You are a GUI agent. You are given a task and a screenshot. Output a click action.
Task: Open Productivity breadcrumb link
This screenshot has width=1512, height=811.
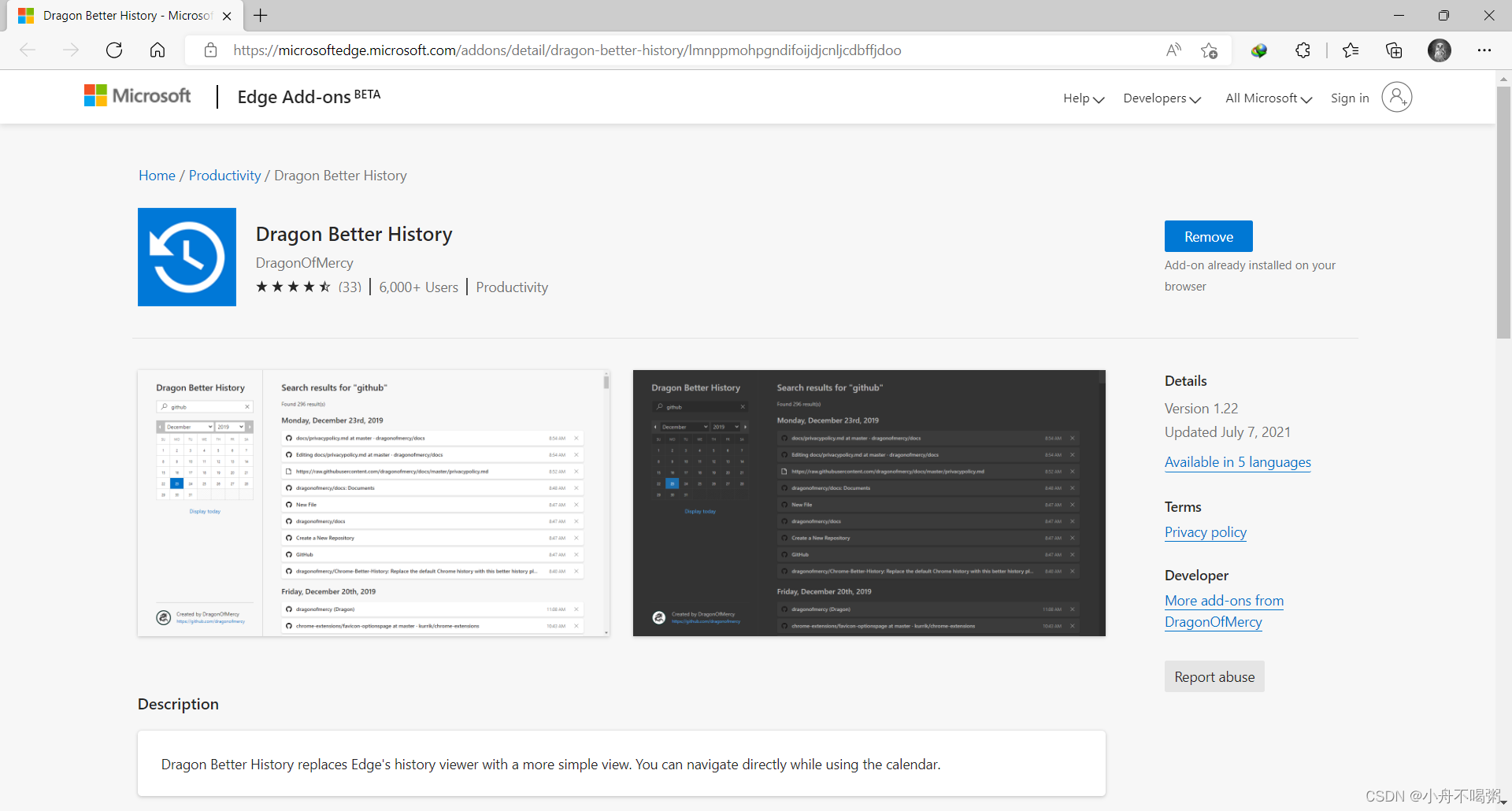pyautogui.click(x=224, y=176)
